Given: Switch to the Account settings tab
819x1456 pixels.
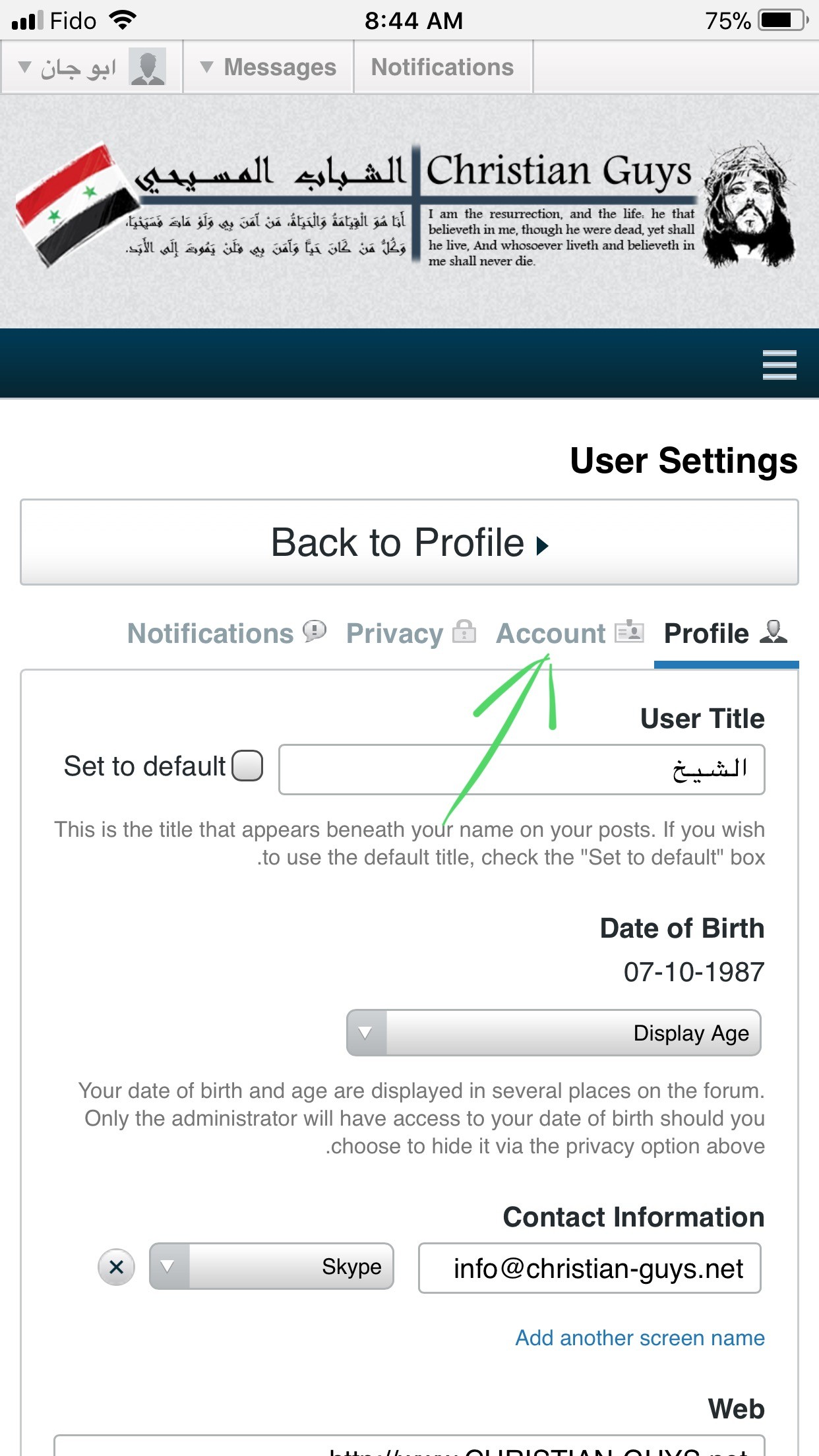Looking at the screenshot, I should click(551, 634).
